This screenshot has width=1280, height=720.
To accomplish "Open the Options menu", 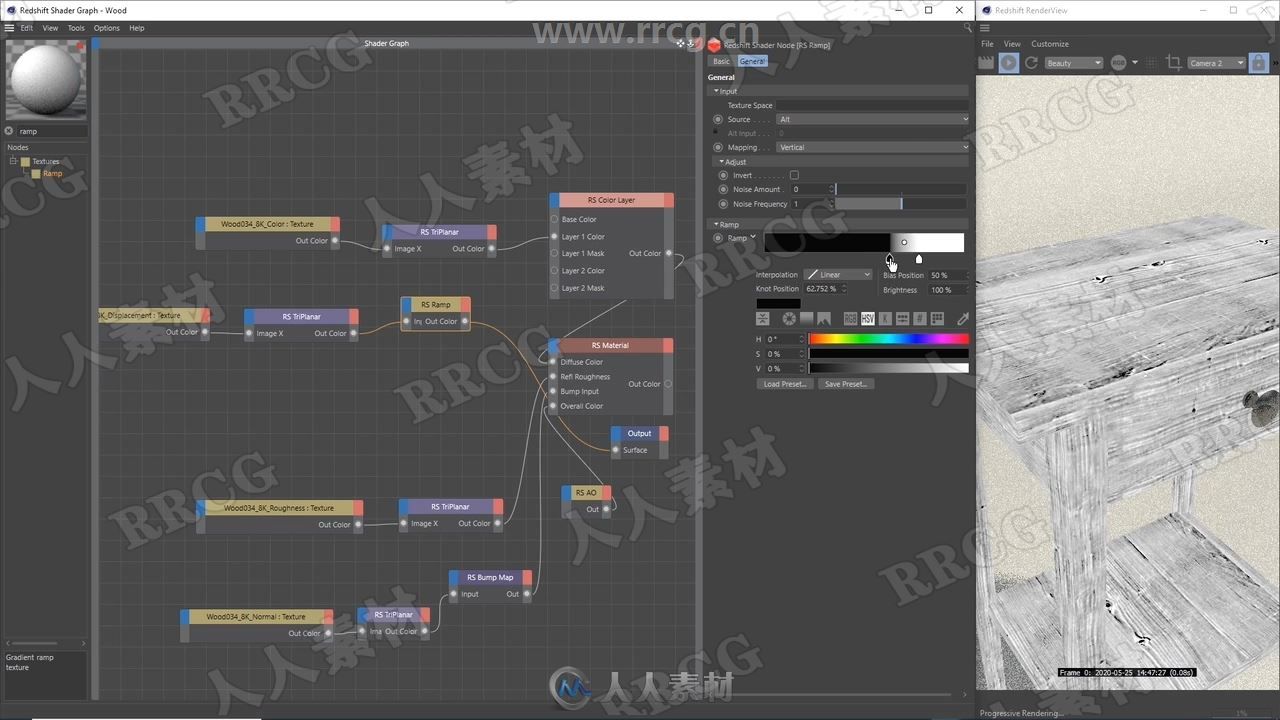I will point(106,28).
